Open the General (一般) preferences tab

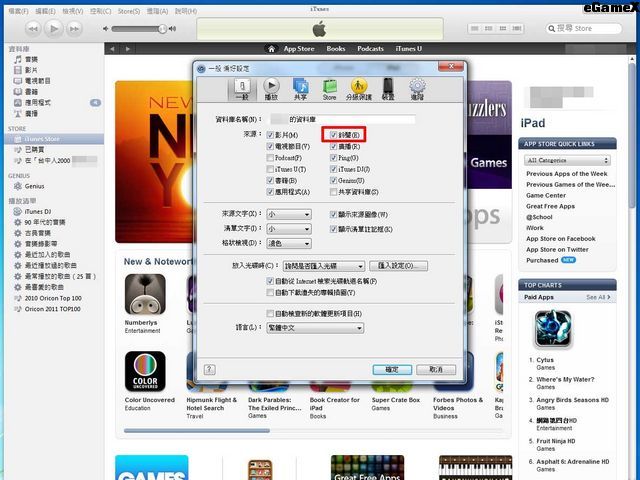click(242, 89)
